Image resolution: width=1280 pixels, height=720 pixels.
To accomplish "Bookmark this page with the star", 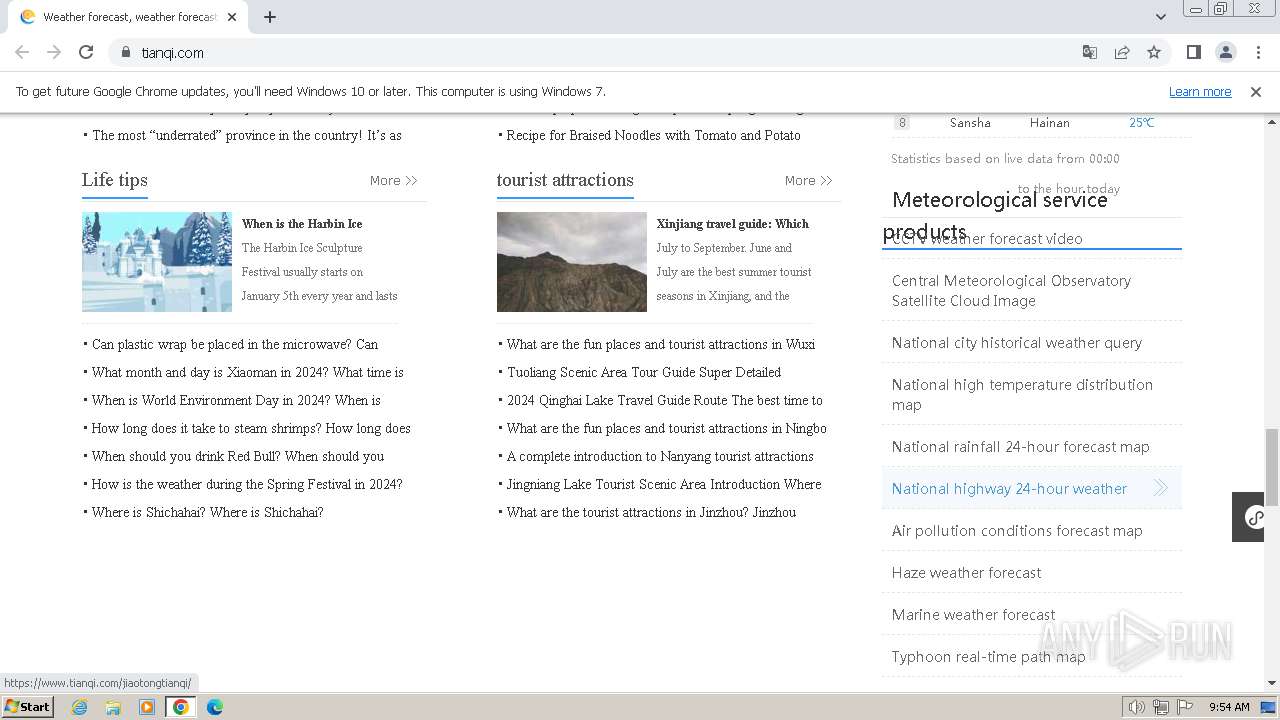I will [x=1154, y=52].
